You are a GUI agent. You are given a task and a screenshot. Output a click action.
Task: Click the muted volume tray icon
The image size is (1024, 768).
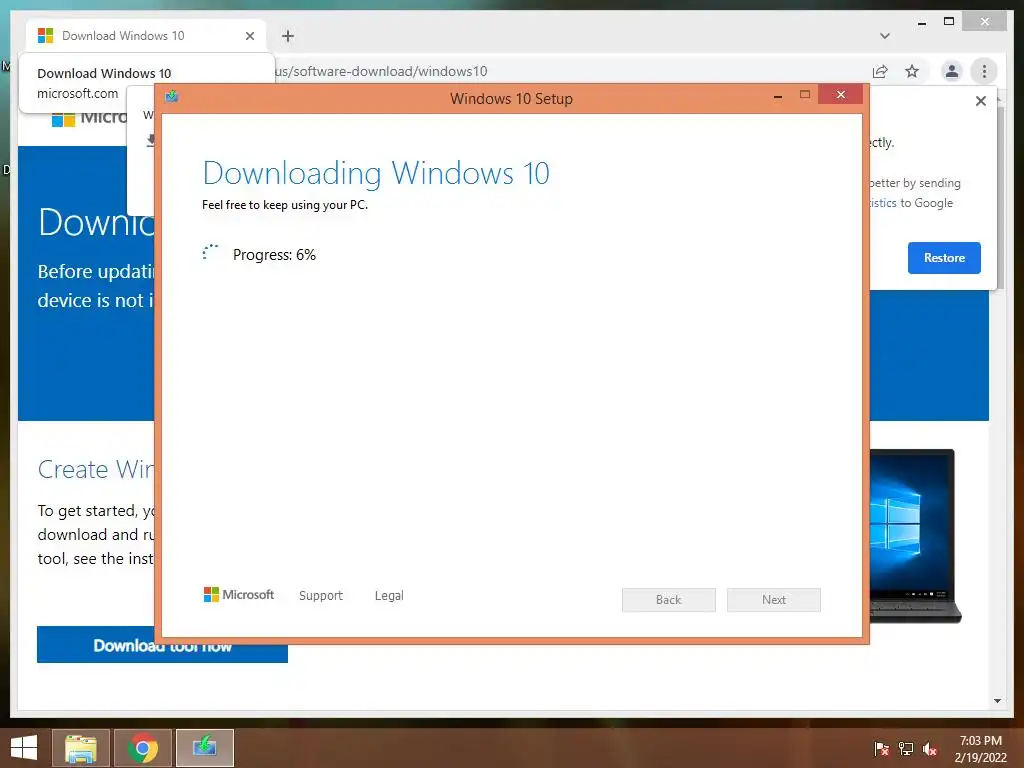(930, 749)
